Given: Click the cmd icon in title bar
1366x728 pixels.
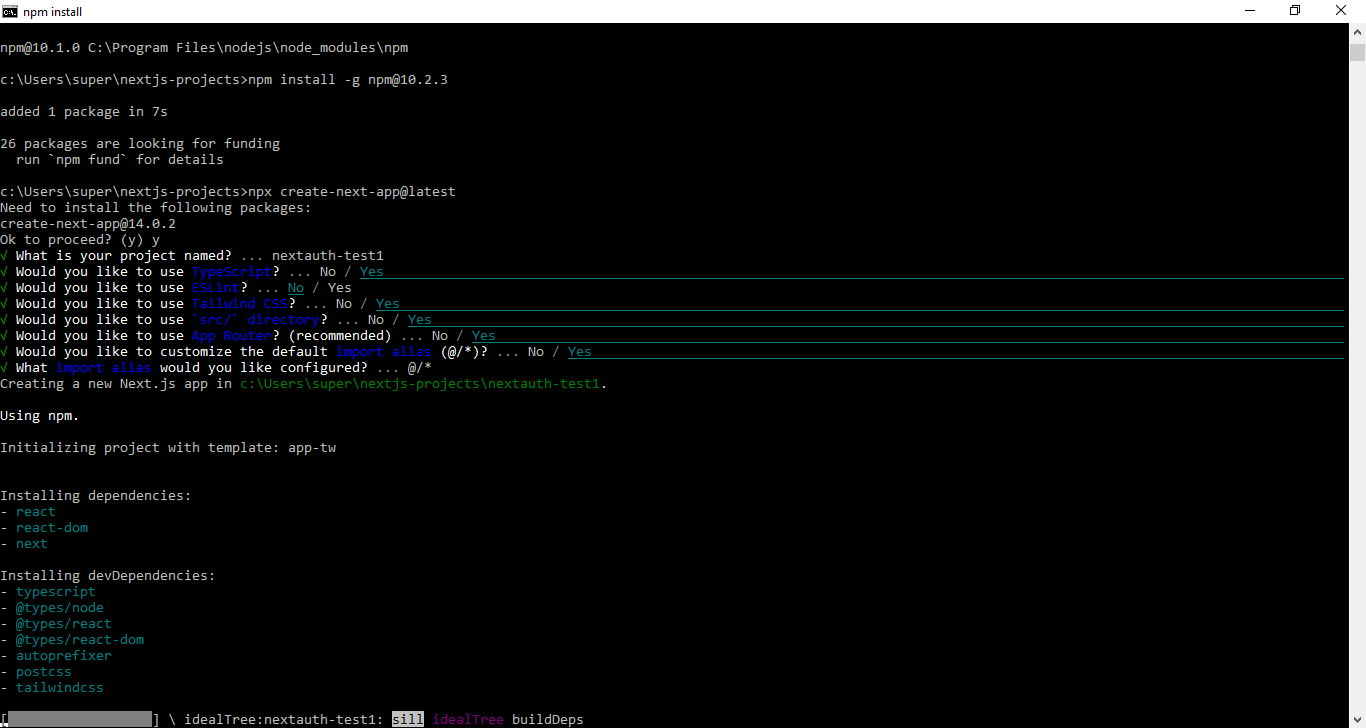Looking at the screenshot, I should [x=11, y=11].
